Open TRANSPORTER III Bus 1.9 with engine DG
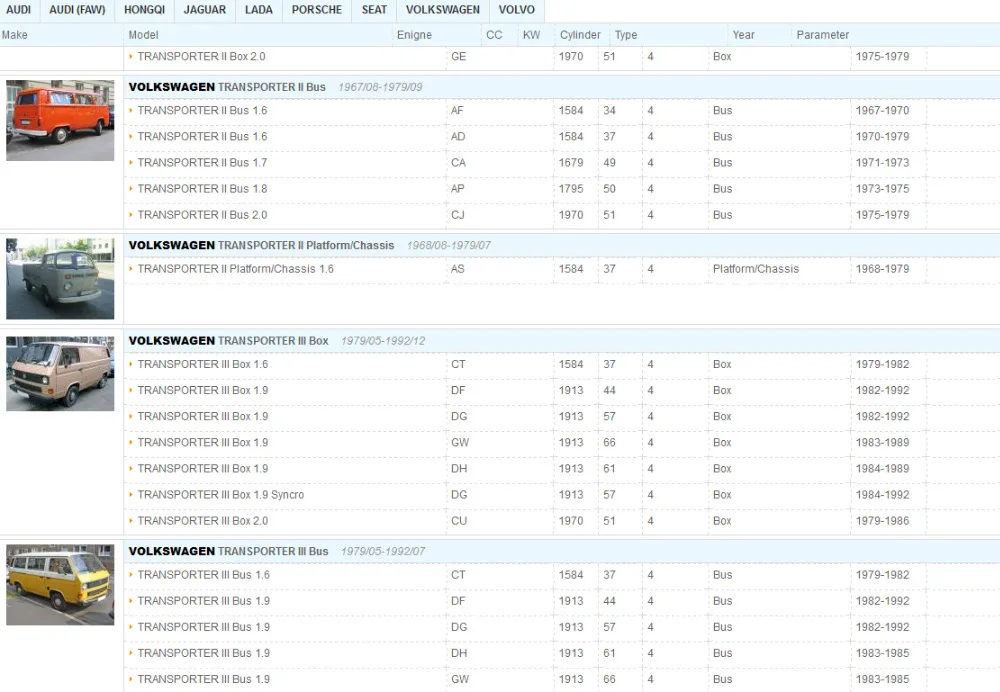 [x=203, y=627]
